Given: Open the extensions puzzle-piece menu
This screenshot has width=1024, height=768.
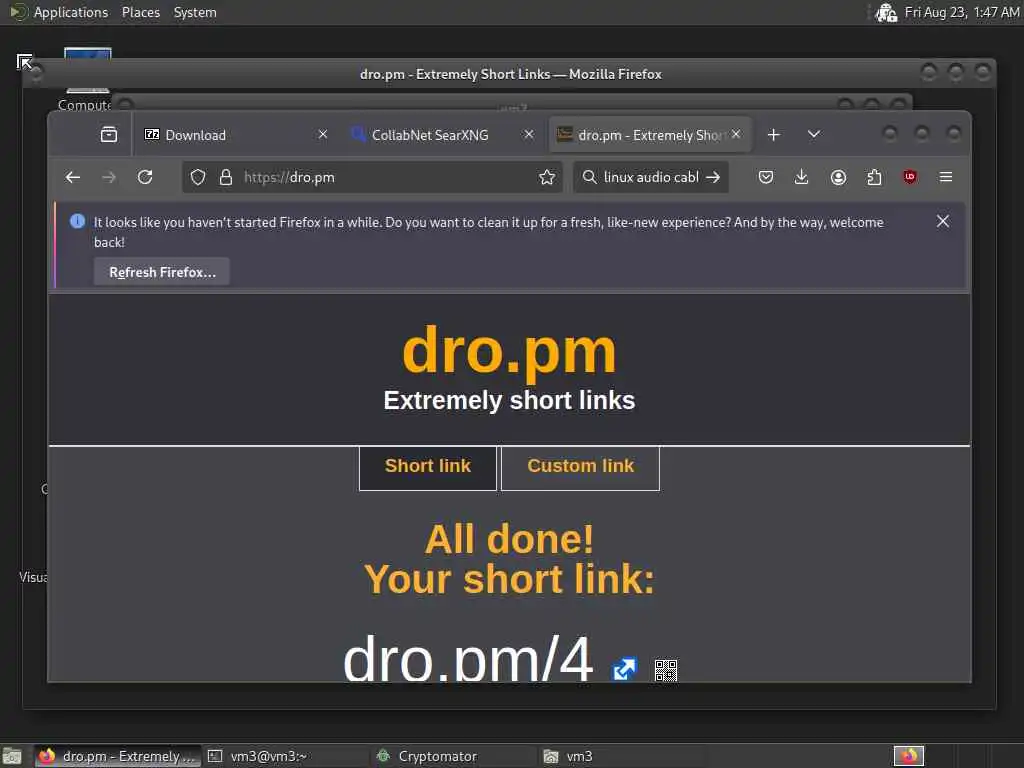Looking at the screenshot, I should point(874,177).
